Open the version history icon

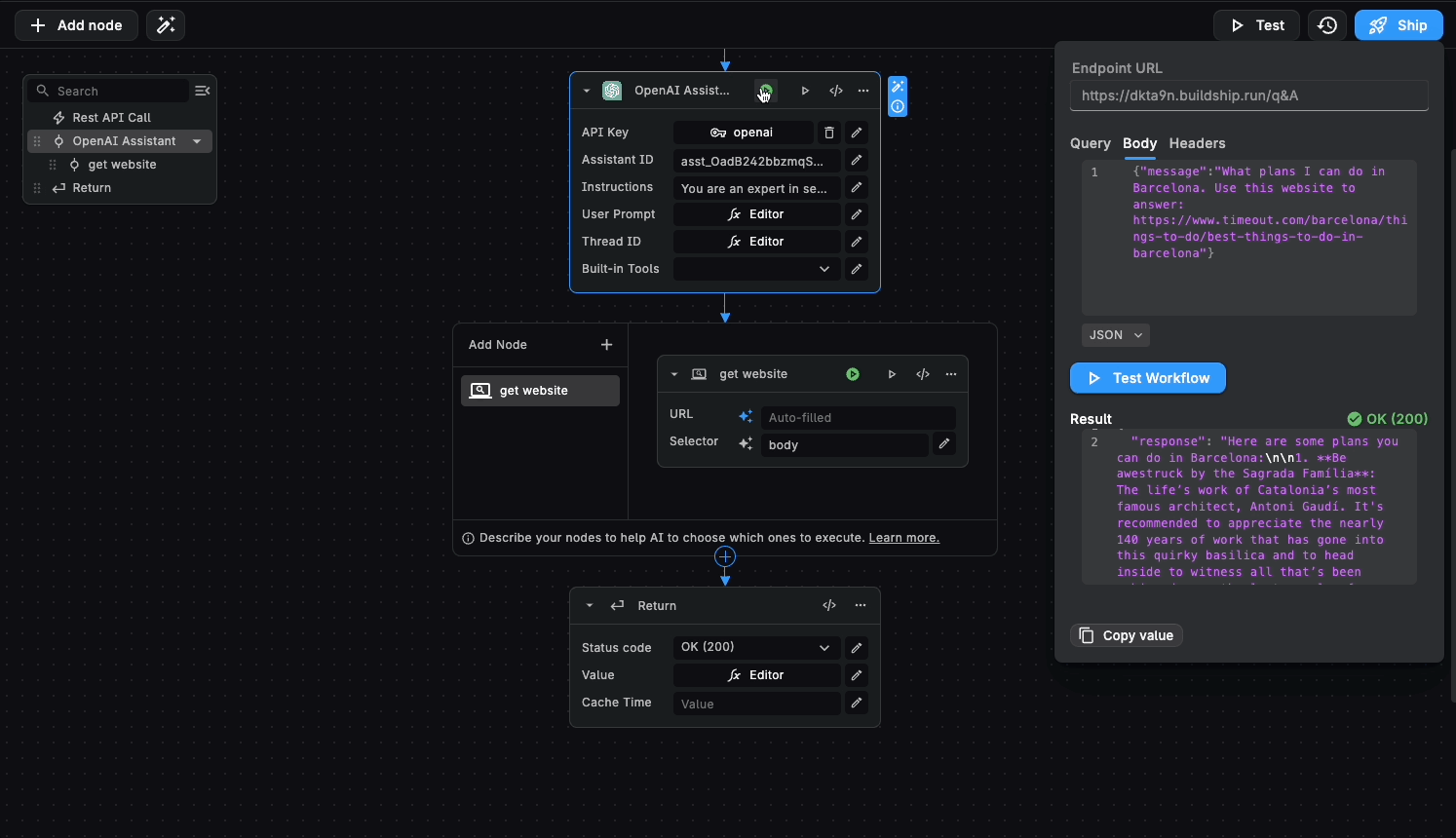(1327, 25)
